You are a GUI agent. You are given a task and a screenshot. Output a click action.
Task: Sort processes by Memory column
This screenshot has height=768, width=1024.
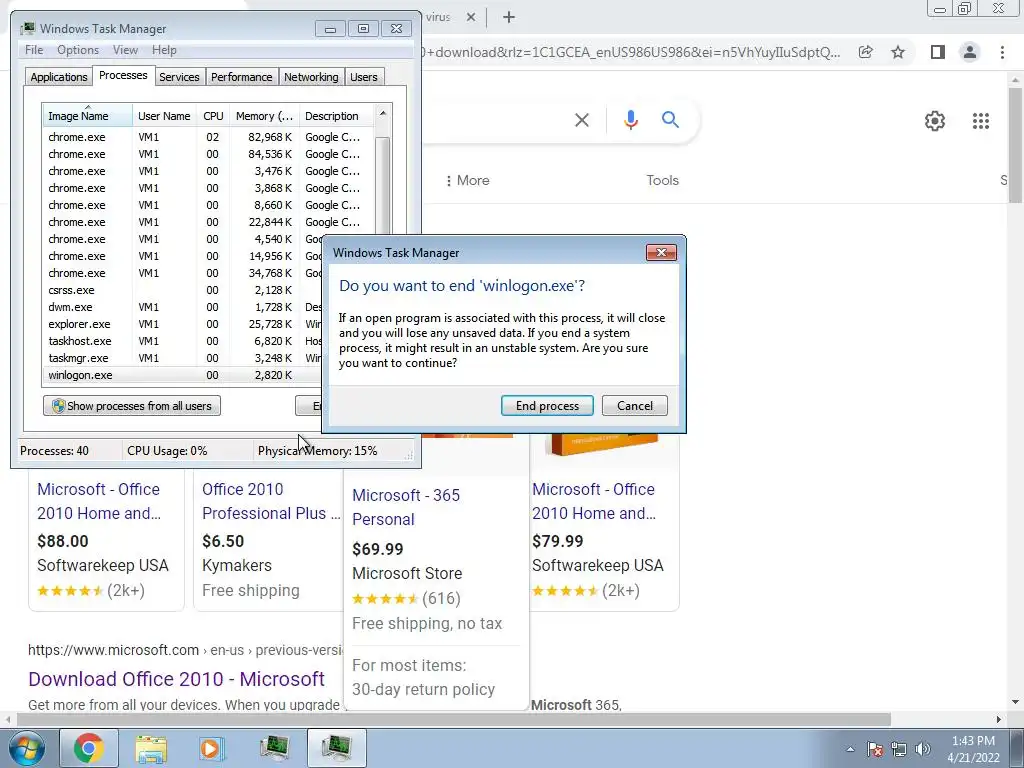(264, 116)
